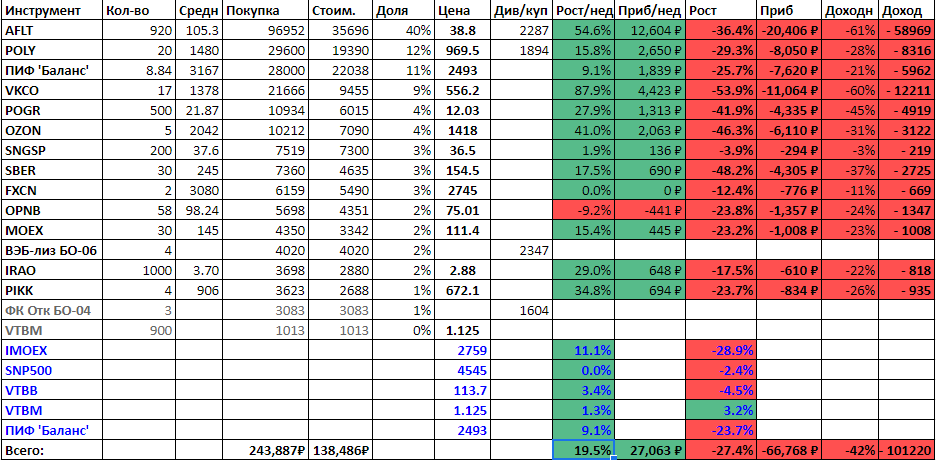Select blue ПИФ 'Баланс' benchmark row name

[x=51, y=430]
